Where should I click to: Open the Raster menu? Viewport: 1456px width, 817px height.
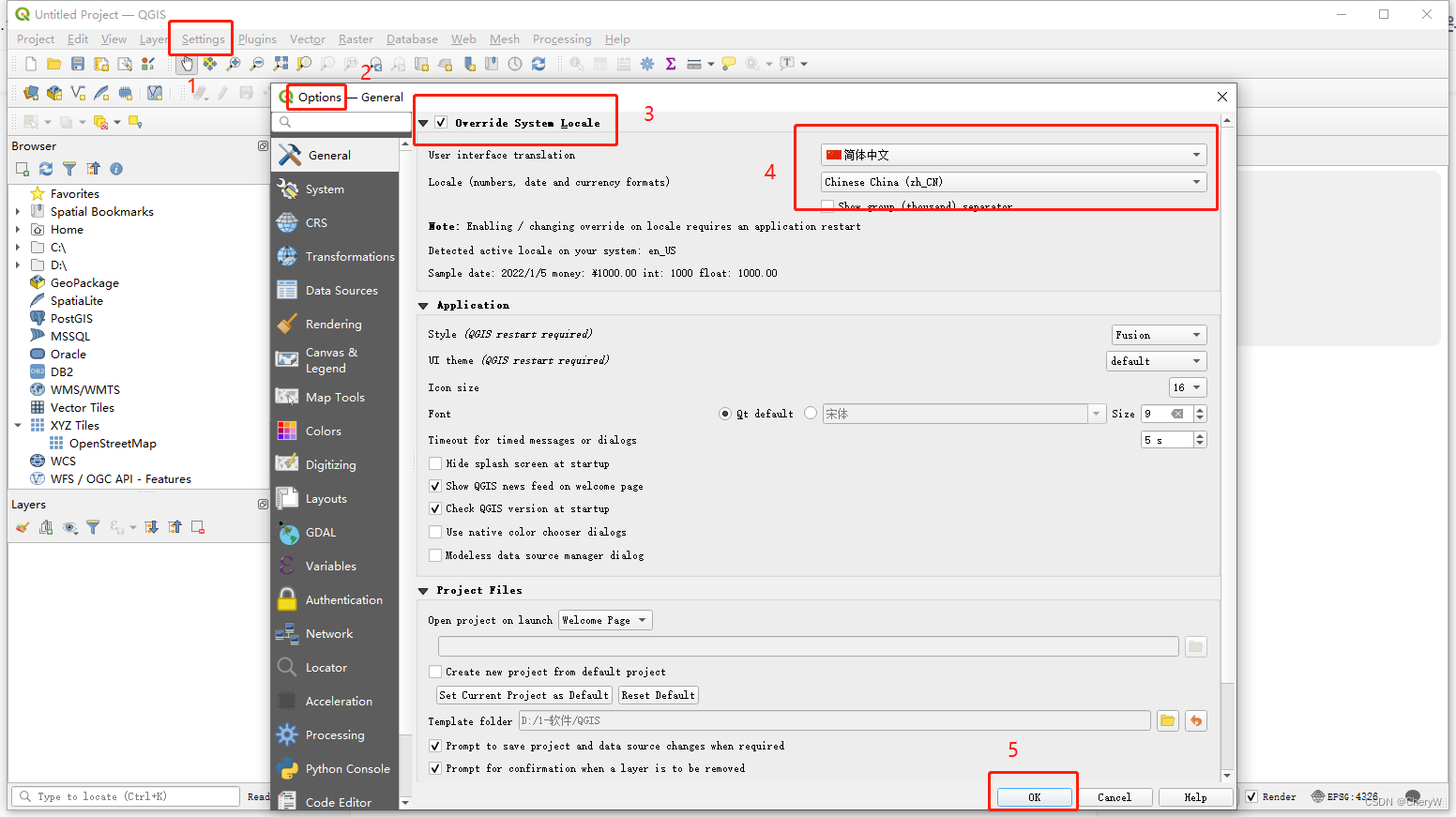(x=356, y=39)
